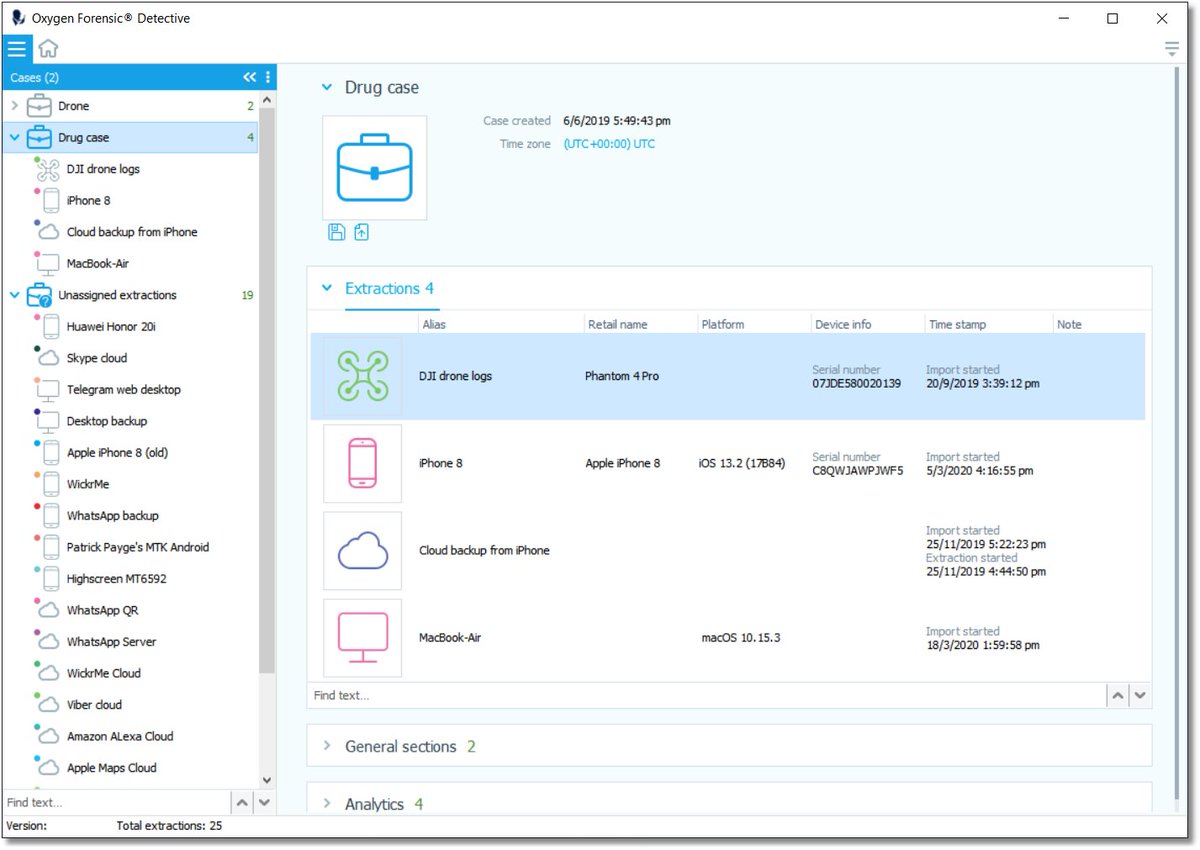This screenshot has width=1200, height=850.
Task: Select the iPhone 8 phone icon in tree
Action: (x=49, y=201)
